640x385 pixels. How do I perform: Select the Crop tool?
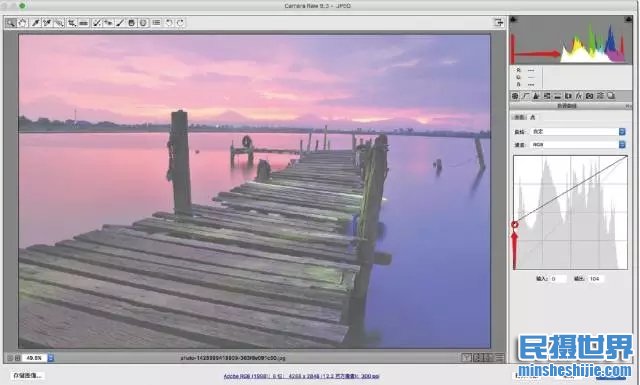(72, 23)
